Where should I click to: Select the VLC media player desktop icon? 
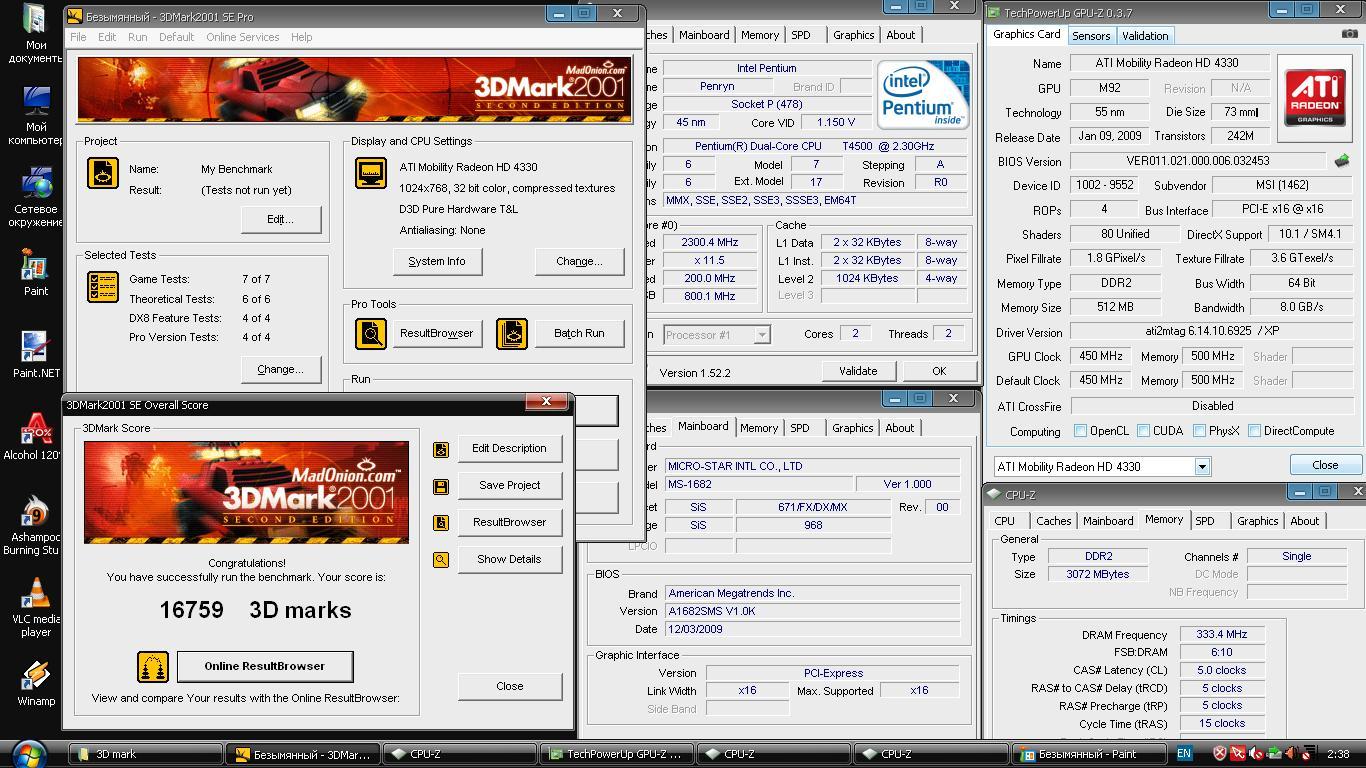(35, 607)
